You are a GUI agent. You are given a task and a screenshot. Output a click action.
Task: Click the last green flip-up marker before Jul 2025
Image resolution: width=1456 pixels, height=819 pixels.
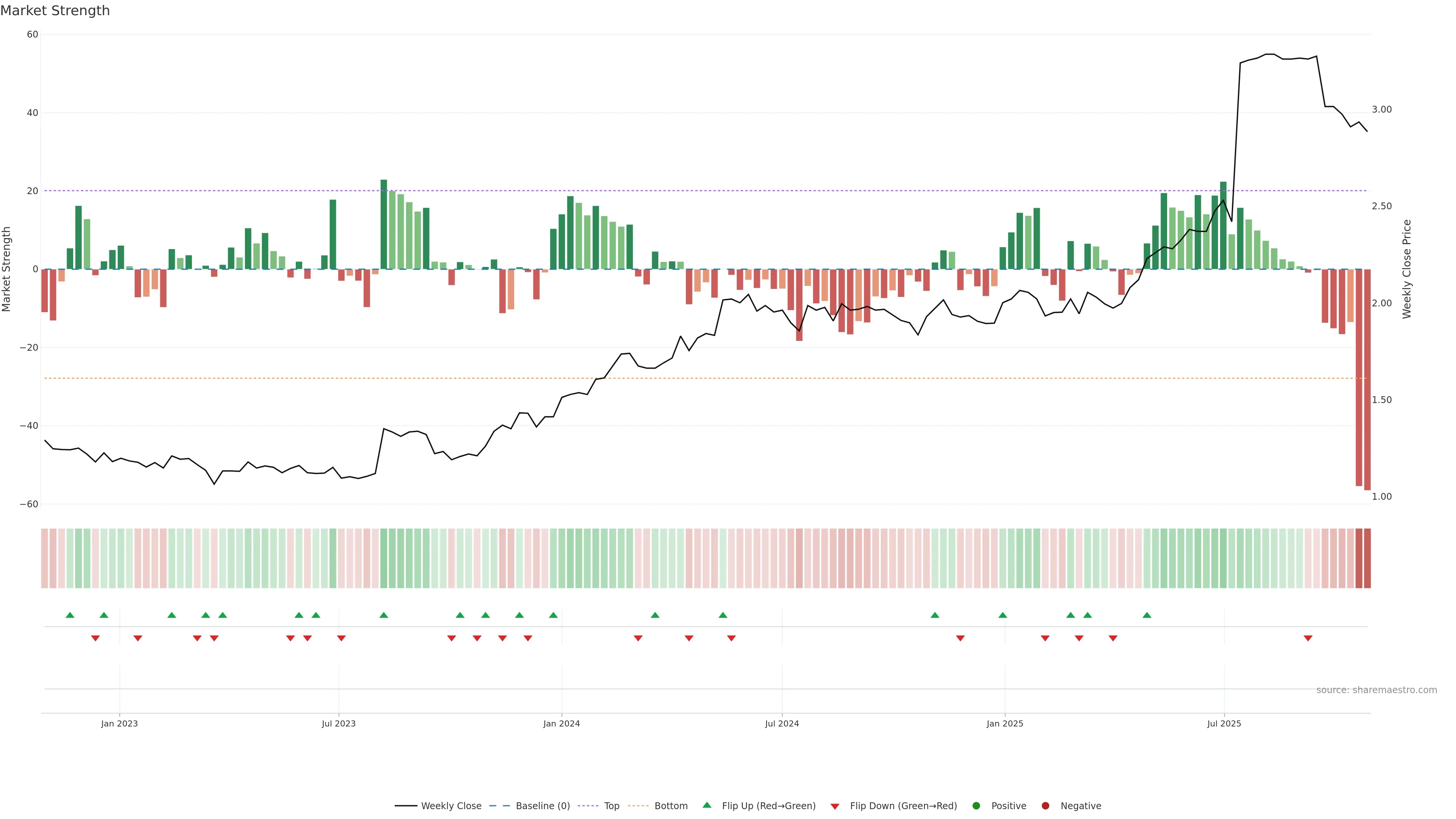(1147, 615)
